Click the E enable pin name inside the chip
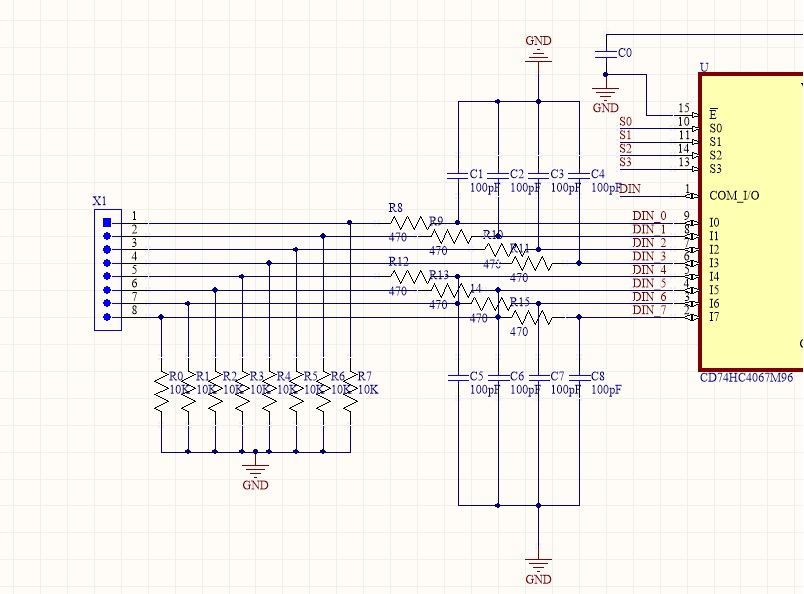This screenshot has height=594, width=804. (x=713, y=114)
